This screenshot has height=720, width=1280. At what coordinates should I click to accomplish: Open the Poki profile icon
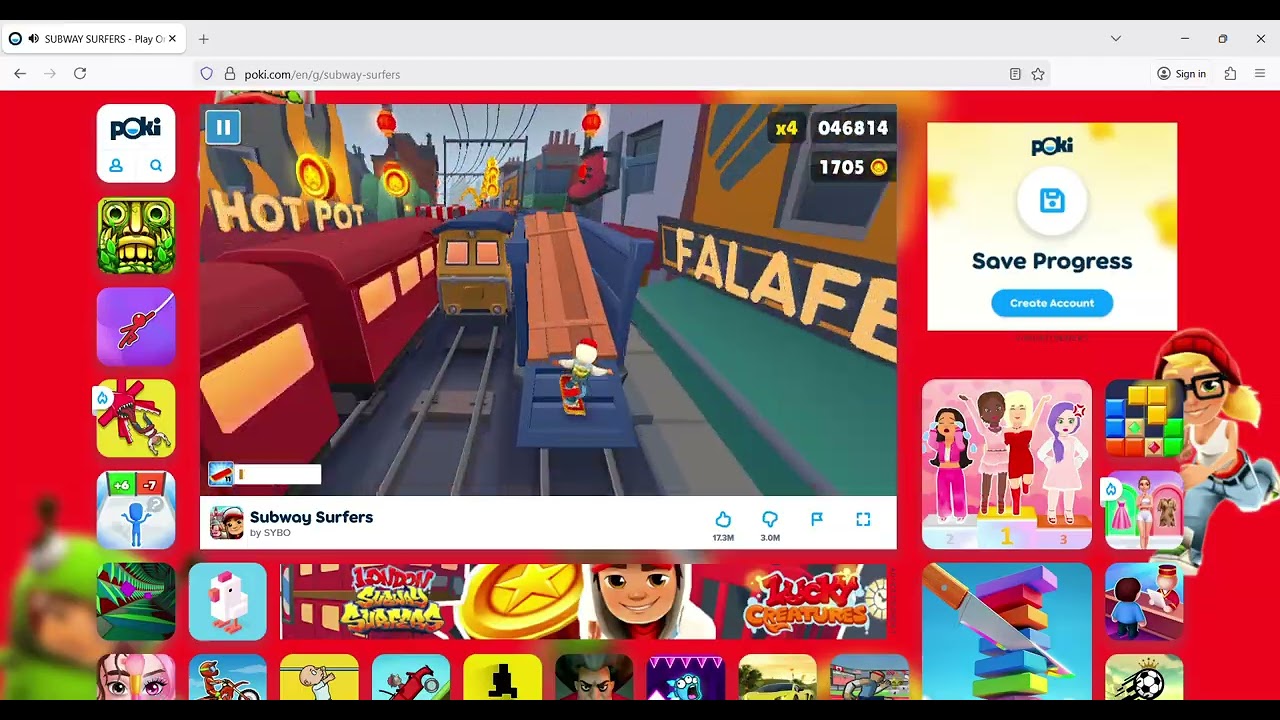(116, 166)
